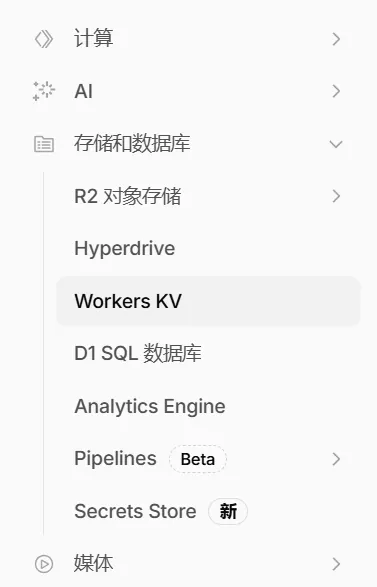Go to Analytics Engine
This screenshot has width=377, height=587.
(x=150, y=406)
